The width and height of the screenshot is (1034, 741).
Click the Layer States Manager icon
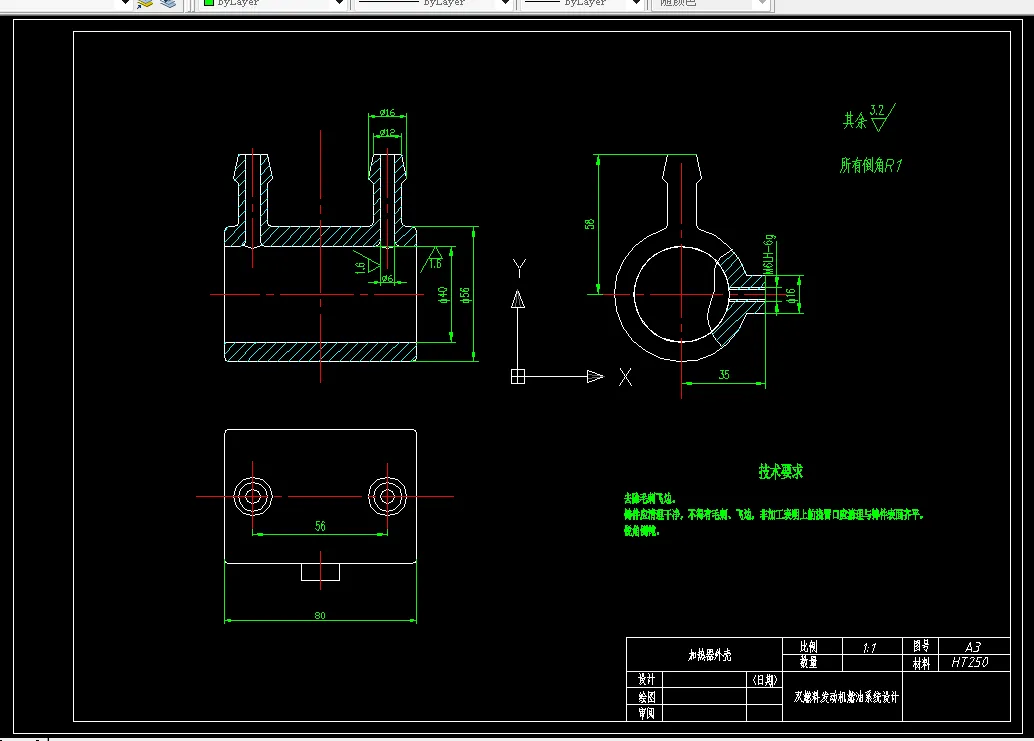click(168, 3)
